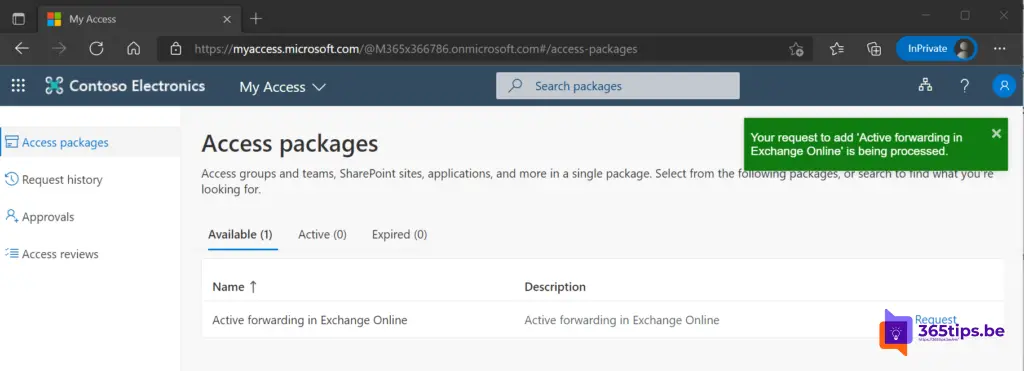Switch to the Active (0) tab

pos(322,234)
